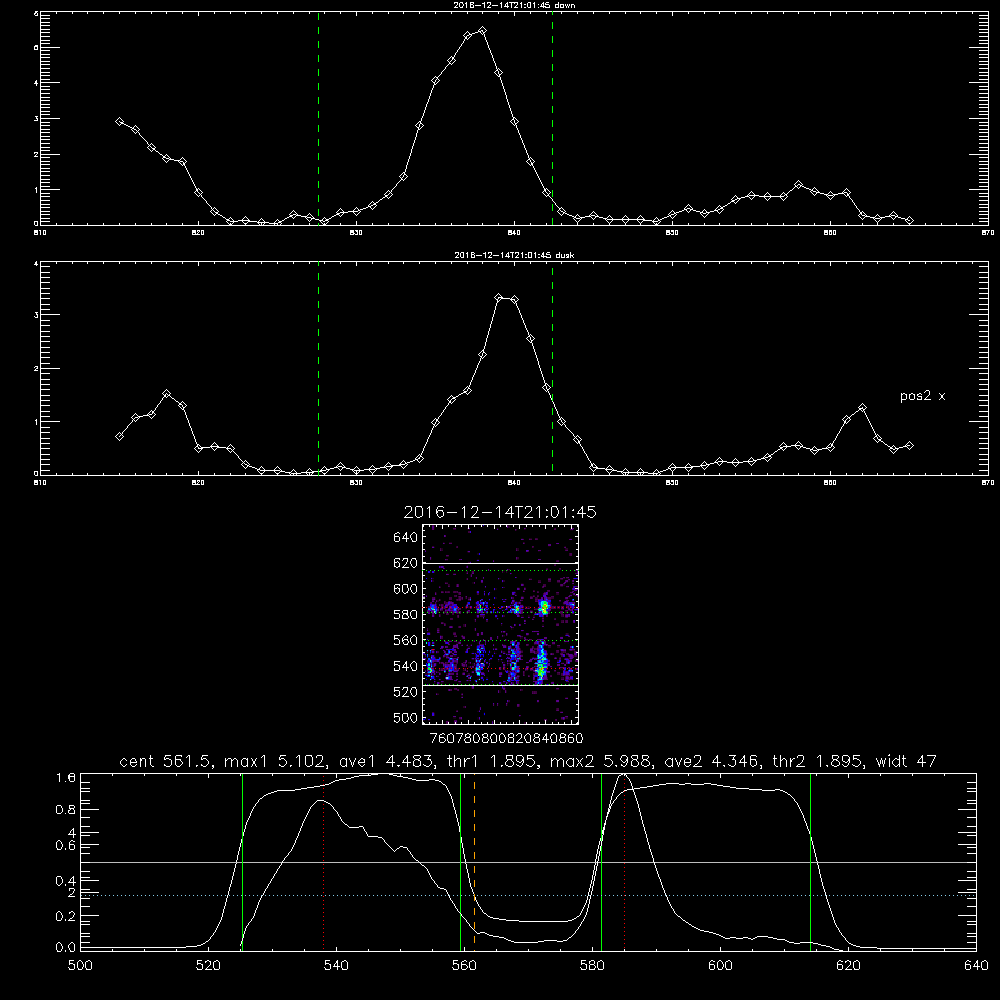
Task: Click the green vertical line near 525 in bottom plot
Action: pos(242,861)
